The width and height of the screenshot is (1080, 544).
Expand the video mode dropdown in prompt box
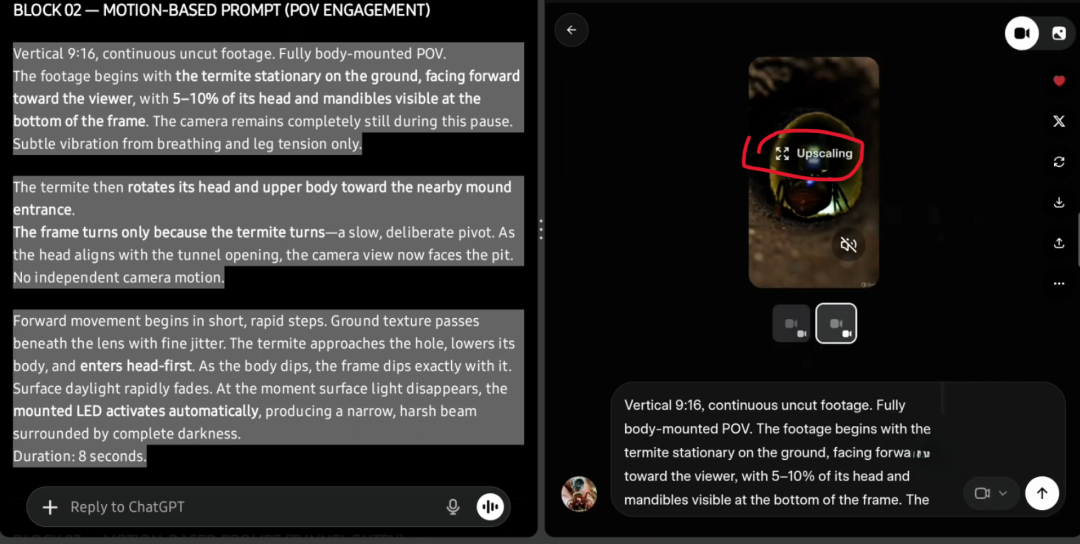point(990,493)
